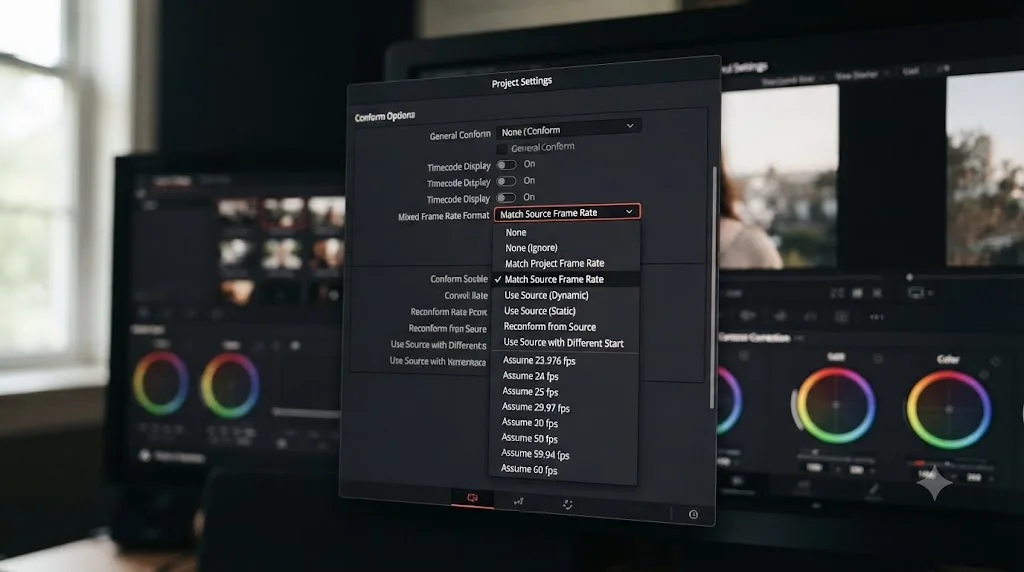Click the 'Conform Sosble' label
Screen dimensions: 1024x572
click(x=458, y=279)
